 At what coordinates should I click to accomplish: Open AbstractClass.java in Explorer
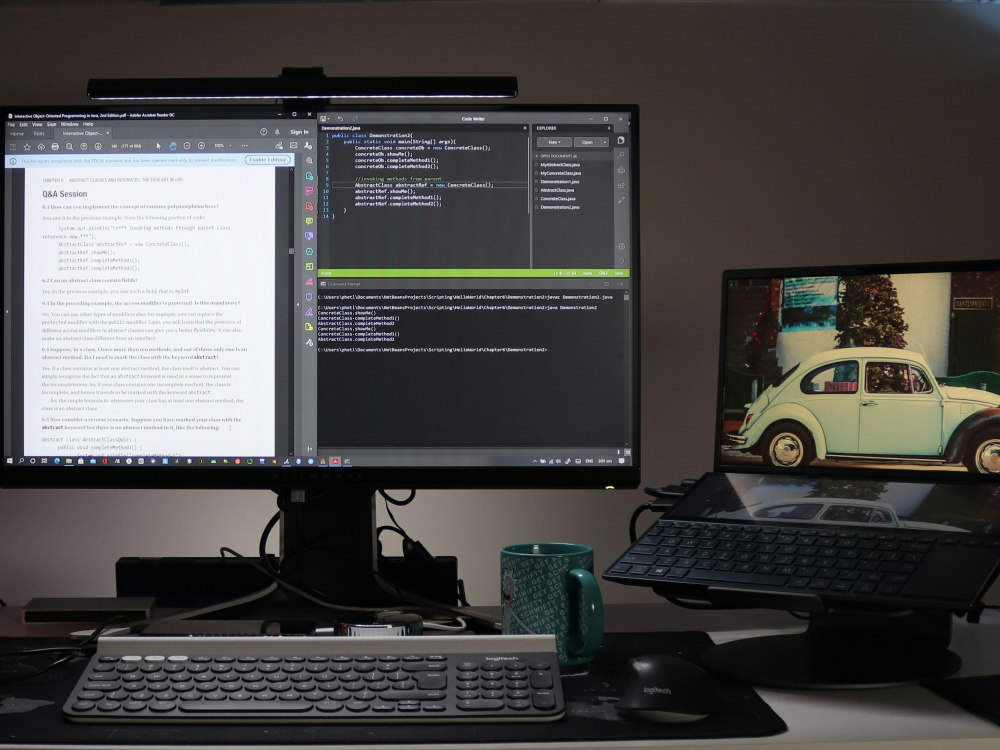557,190
